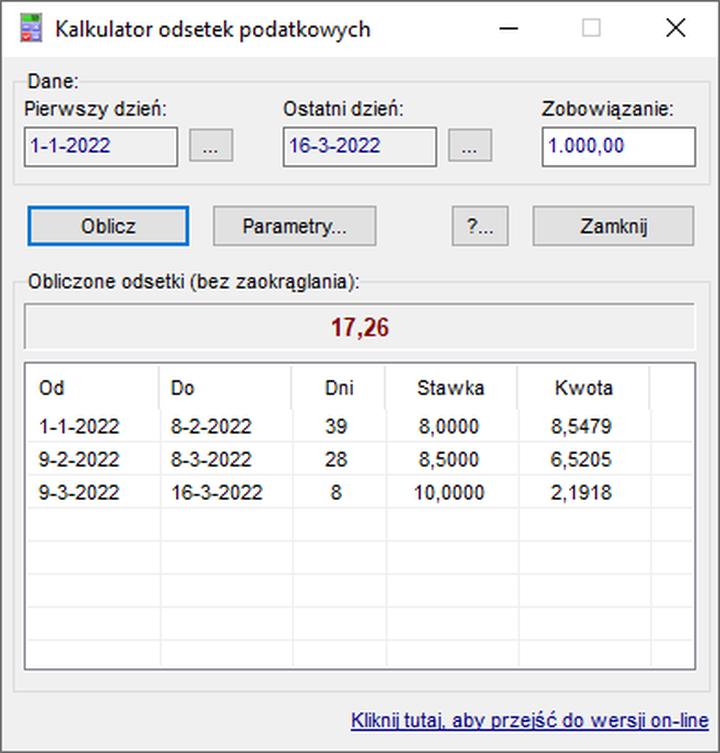Screen dimensions: 720x753
Task: Sort by the Dni column header
Action: (x=339, y=388)
